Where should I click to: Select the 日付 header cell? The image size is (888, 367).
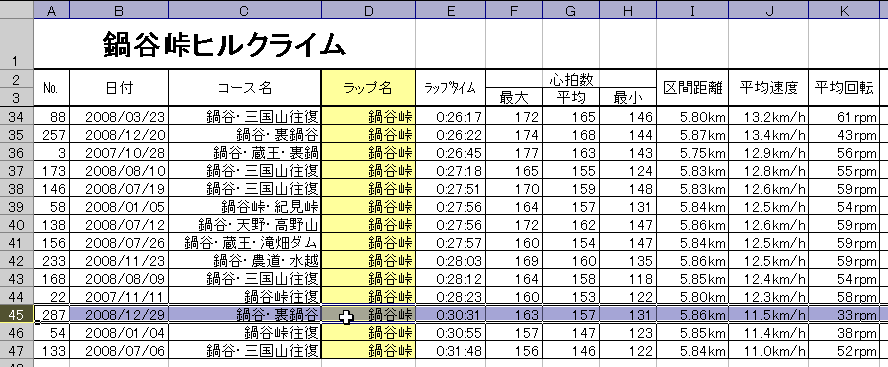[x=119, y=88]
